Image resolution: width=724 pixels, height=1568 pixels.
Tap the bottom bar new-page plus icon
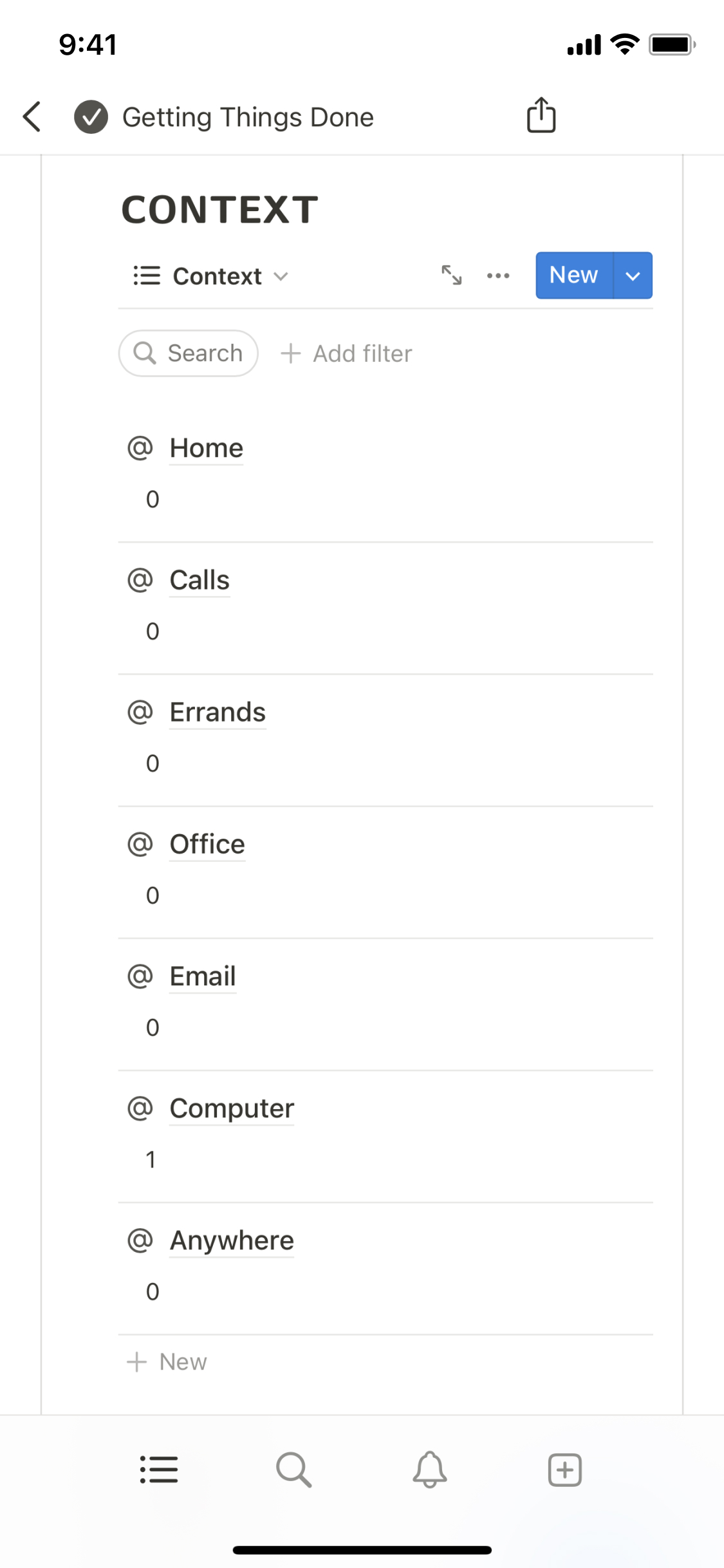coord(564,1470)
